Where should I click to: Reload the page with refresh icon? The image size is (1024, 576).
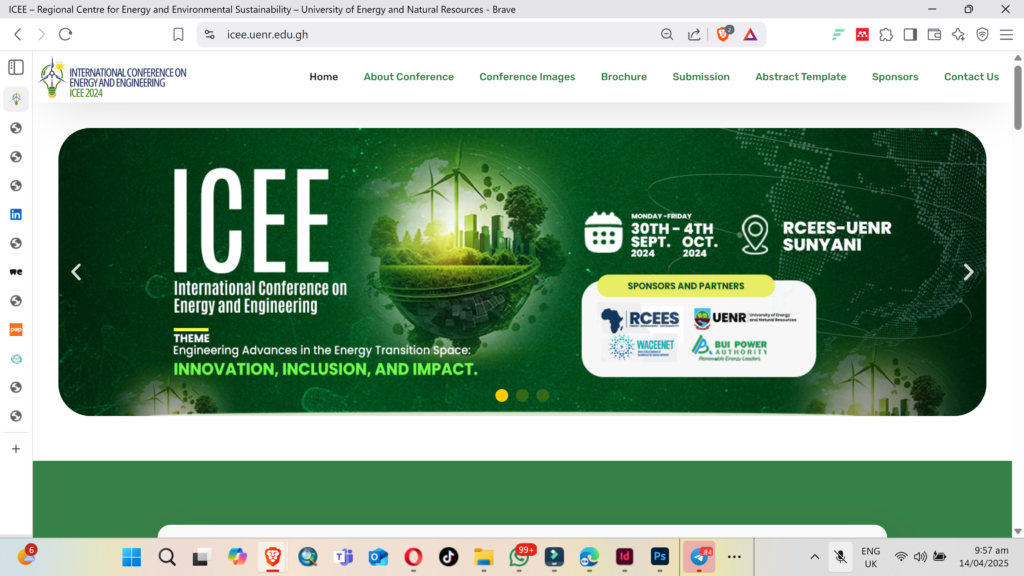pyautogui.click(x=66, y=34)
